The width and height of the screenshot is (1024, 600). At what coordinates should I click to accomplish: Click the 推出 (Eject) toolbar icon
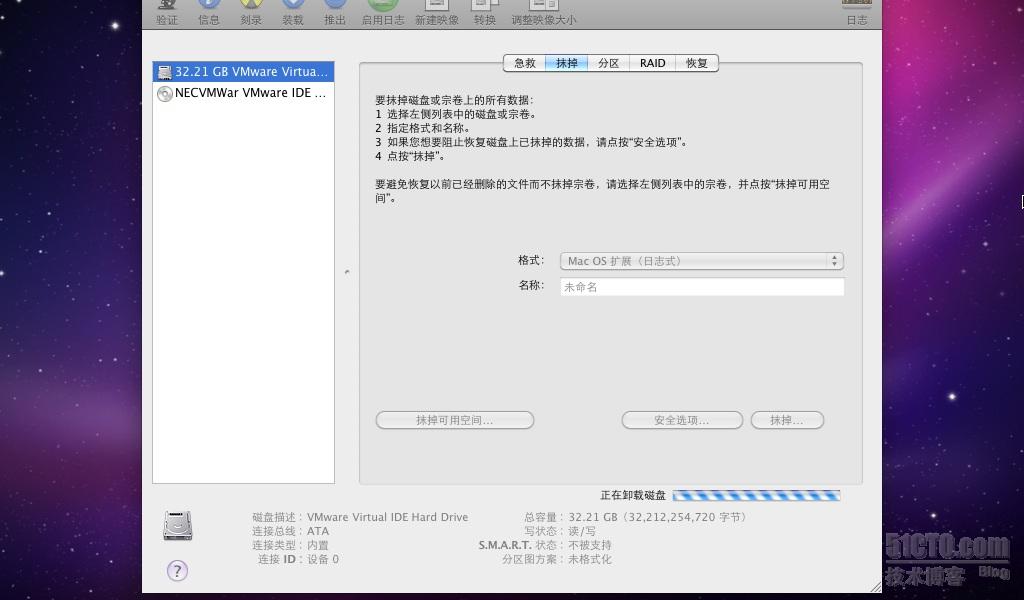click(335, 6)
